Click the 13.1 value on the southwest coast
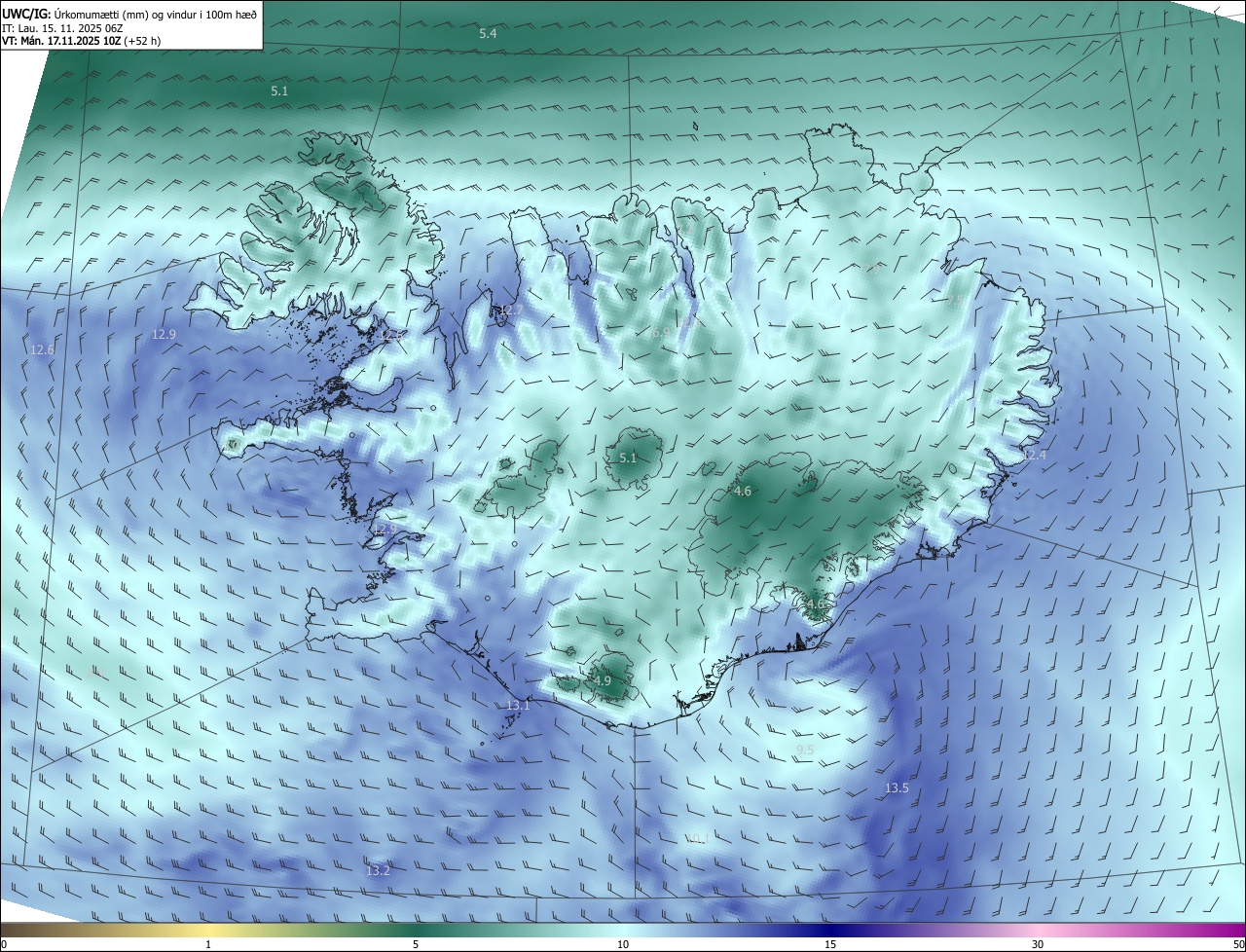This screenshot has height=952, width=1246. (518, 706)
